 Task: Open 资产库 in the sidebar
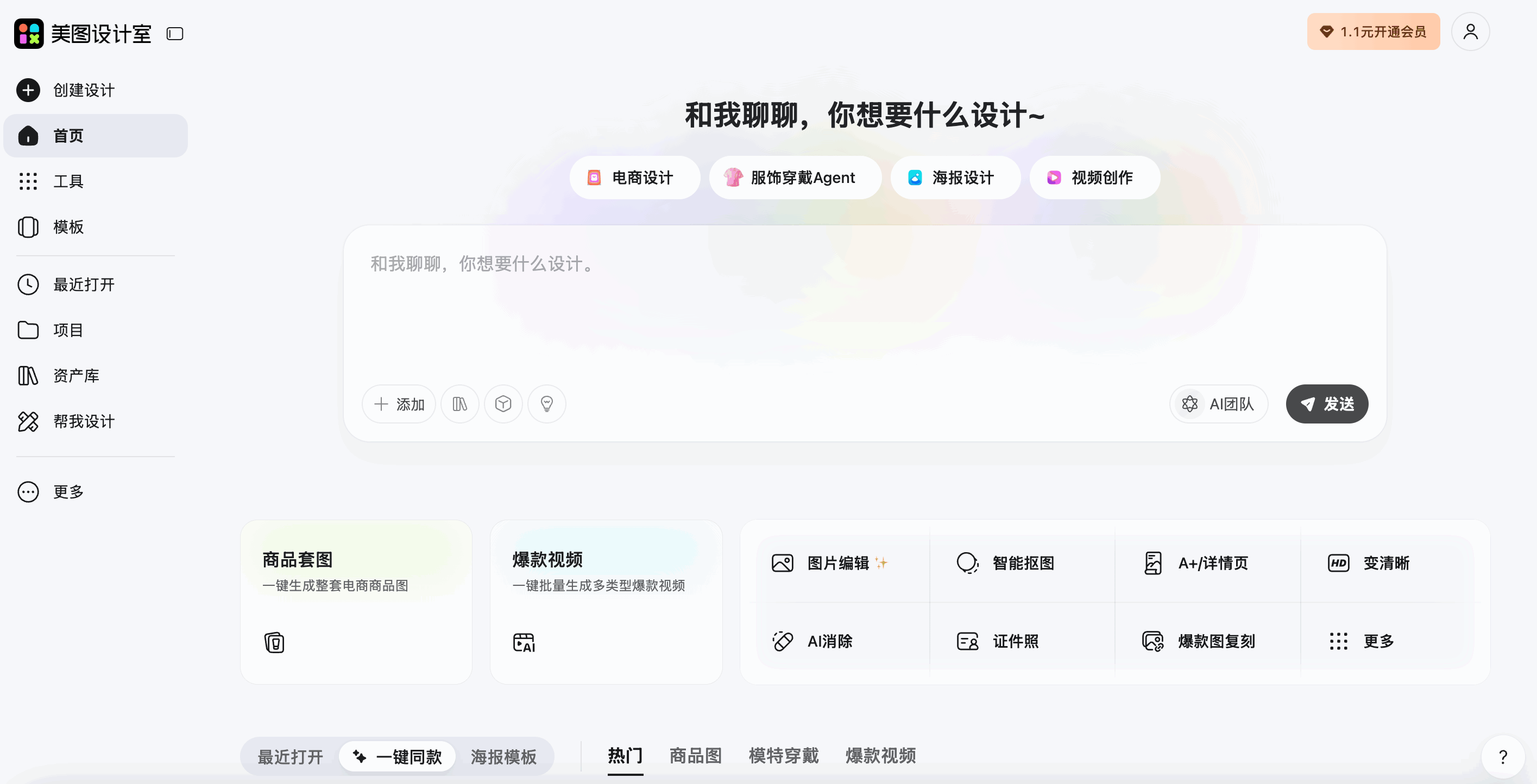pyautogui.click(x=96, y=376)
